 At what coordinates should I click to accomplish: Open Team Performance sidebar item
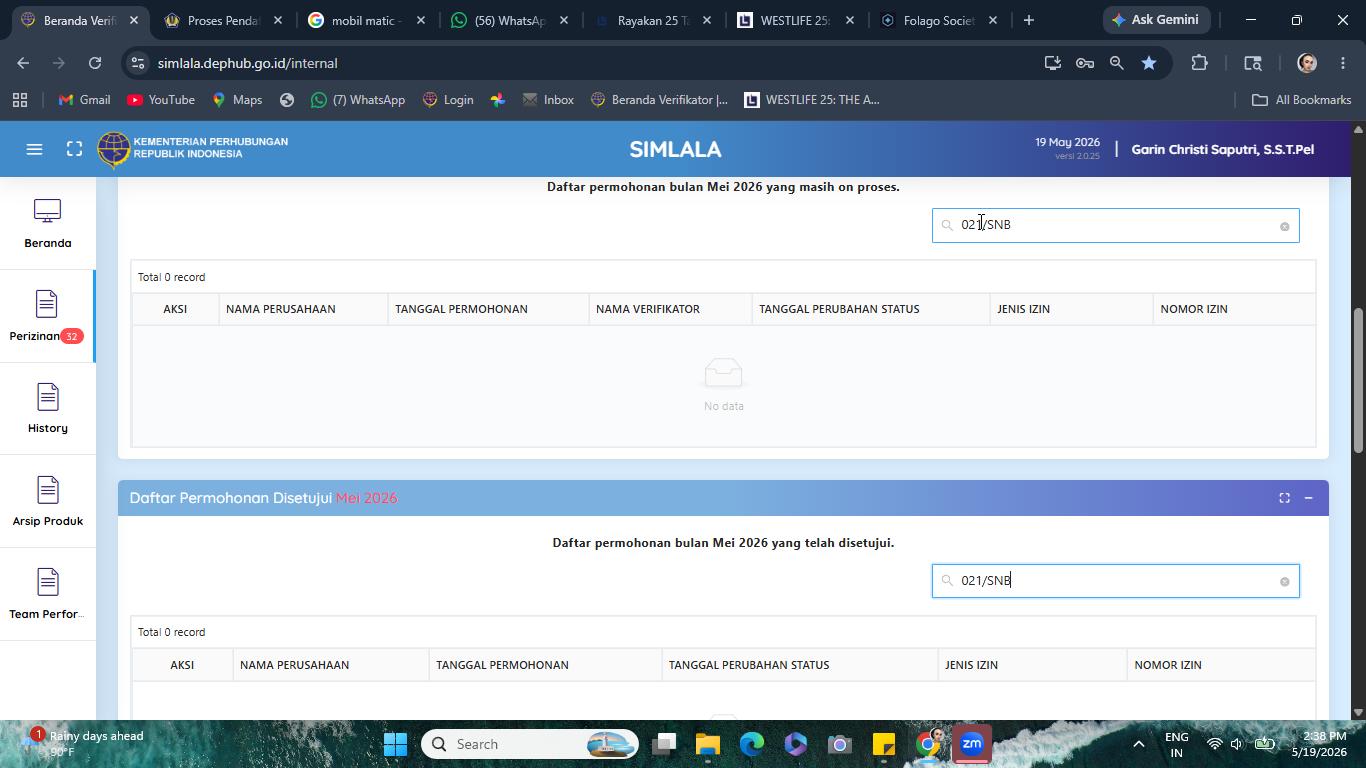tap(47, 596)
